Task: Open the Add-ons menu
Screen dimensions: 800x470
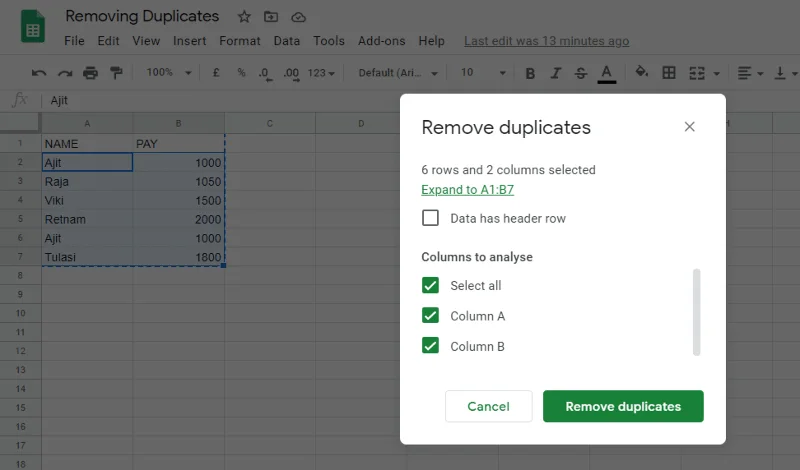Action: point(382,41)
